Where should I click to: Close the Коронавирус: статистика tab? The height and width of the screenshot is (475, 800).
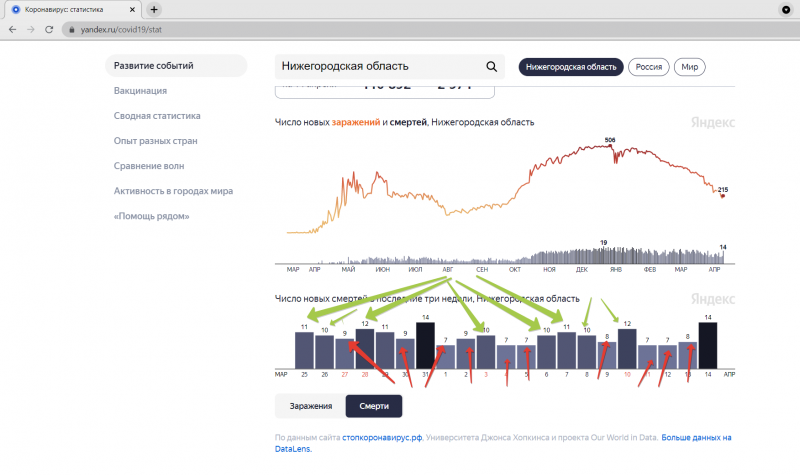coord(135,9)
